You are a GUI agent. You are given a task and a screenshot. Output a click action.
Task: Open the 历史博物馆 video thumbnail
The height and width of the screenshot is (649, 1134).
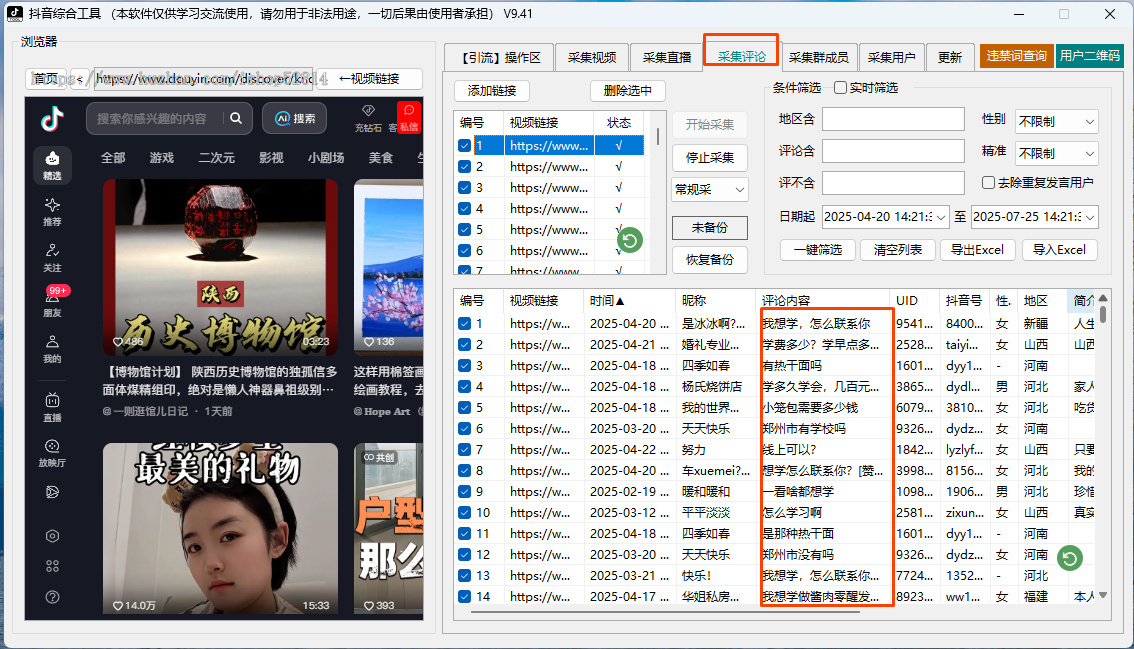pyautogui.click(x=220, y=267)
